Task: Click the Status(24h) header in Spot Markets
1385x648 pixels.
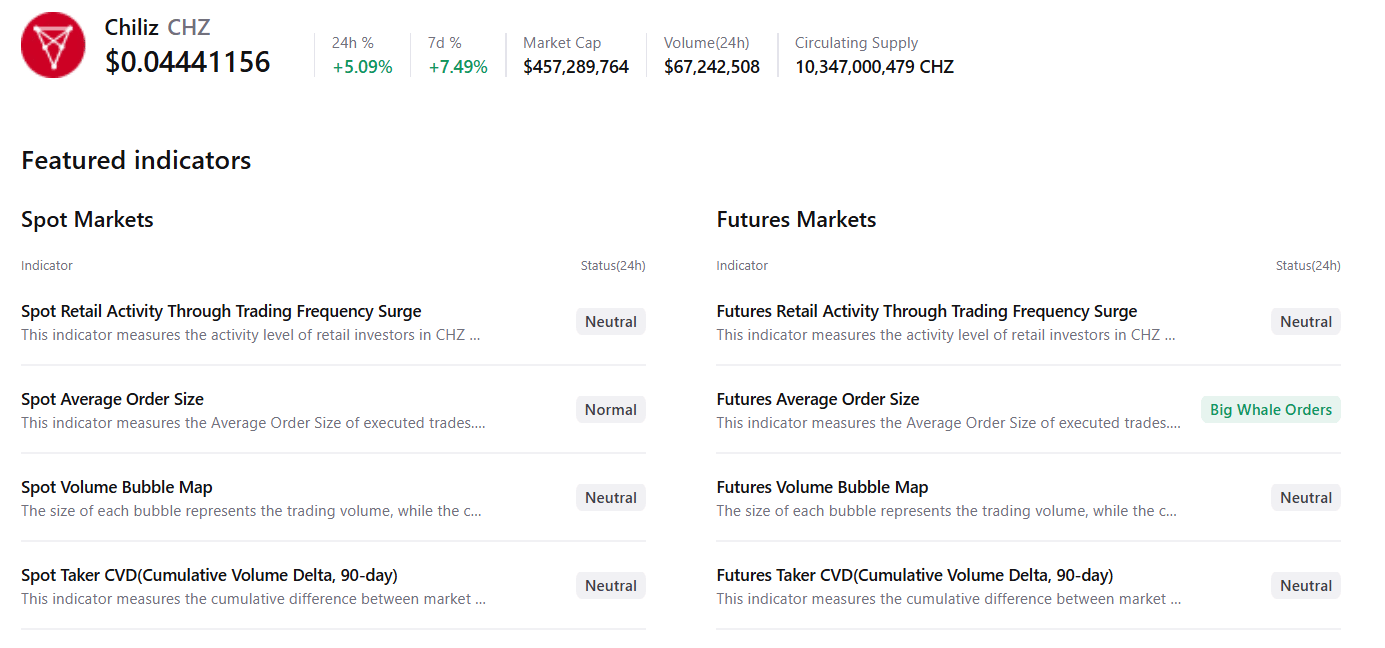Action: coord(613,266)
